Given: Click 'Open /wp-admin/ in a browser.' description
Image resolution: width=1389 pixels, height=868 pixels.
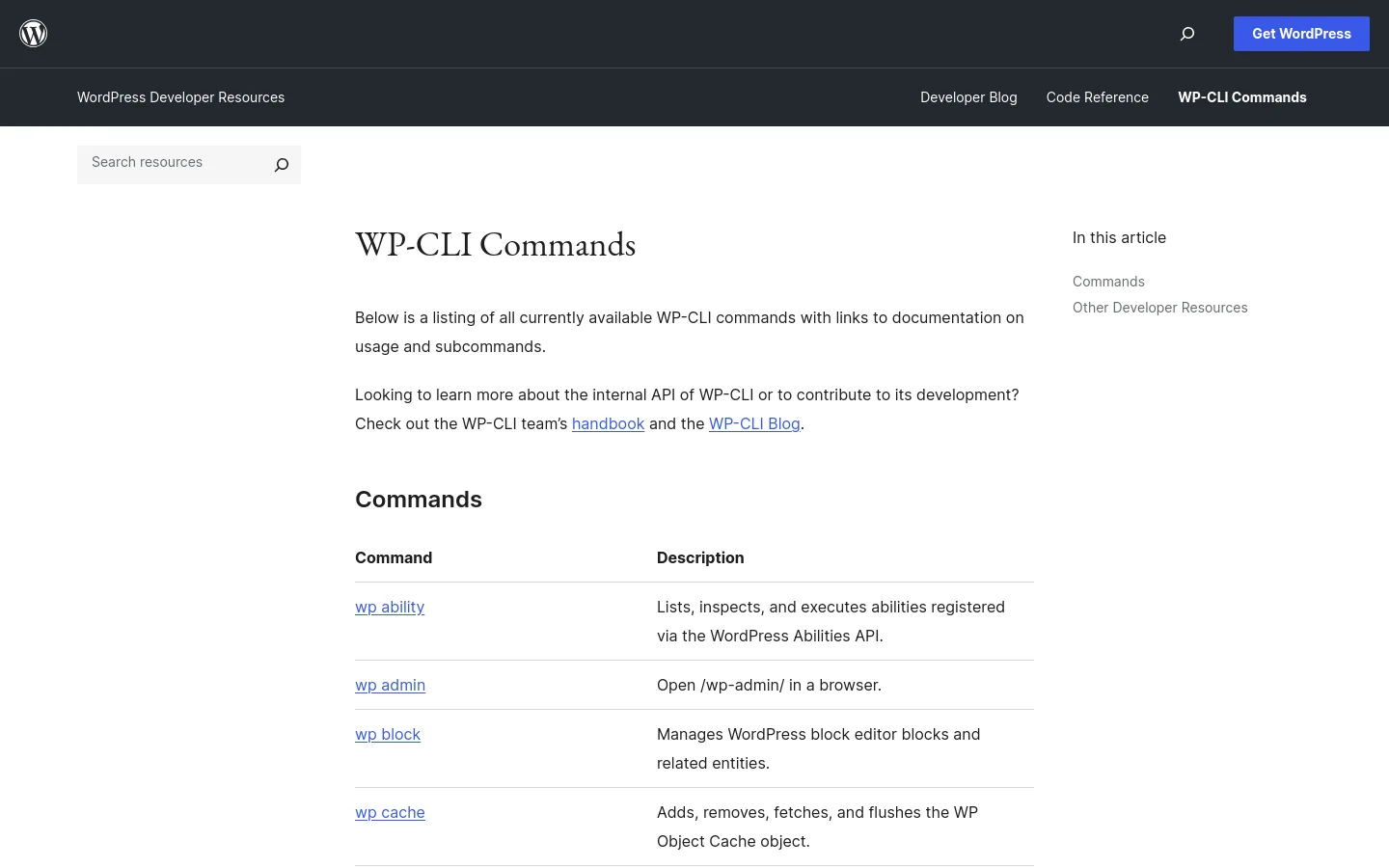Looking at the screenshot, I should (769, 685).
